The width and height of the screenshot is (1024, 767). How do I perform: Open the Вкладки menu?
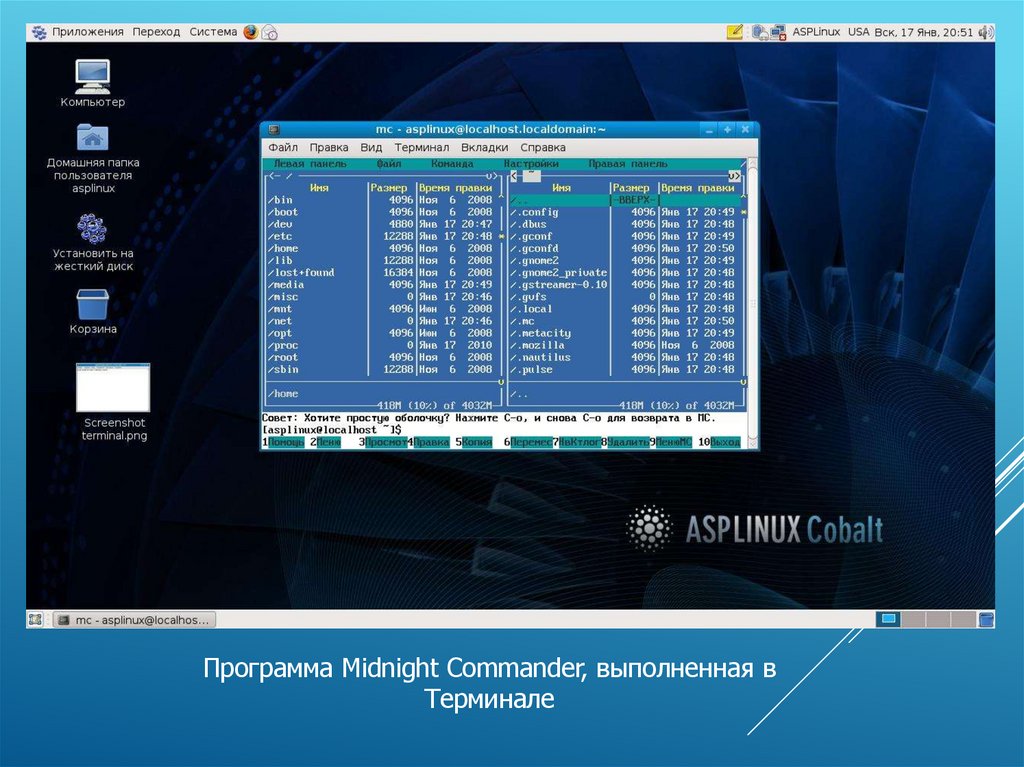pos(484,148)
